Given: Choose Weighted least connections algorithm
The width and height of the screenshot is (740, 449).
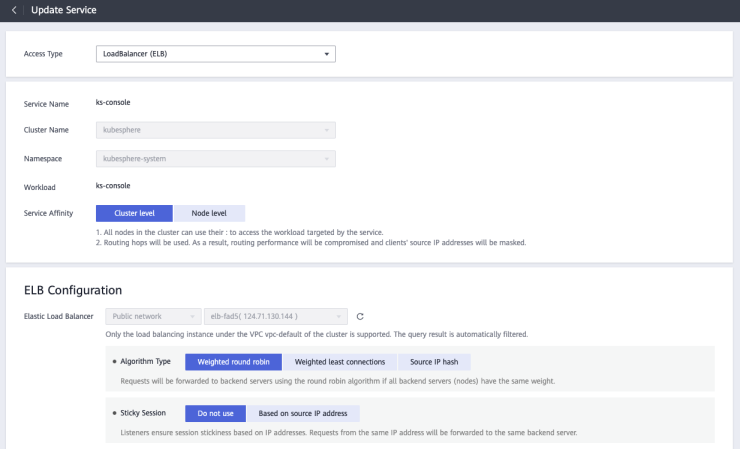Looking at the screenshot, I should (340, 362).
